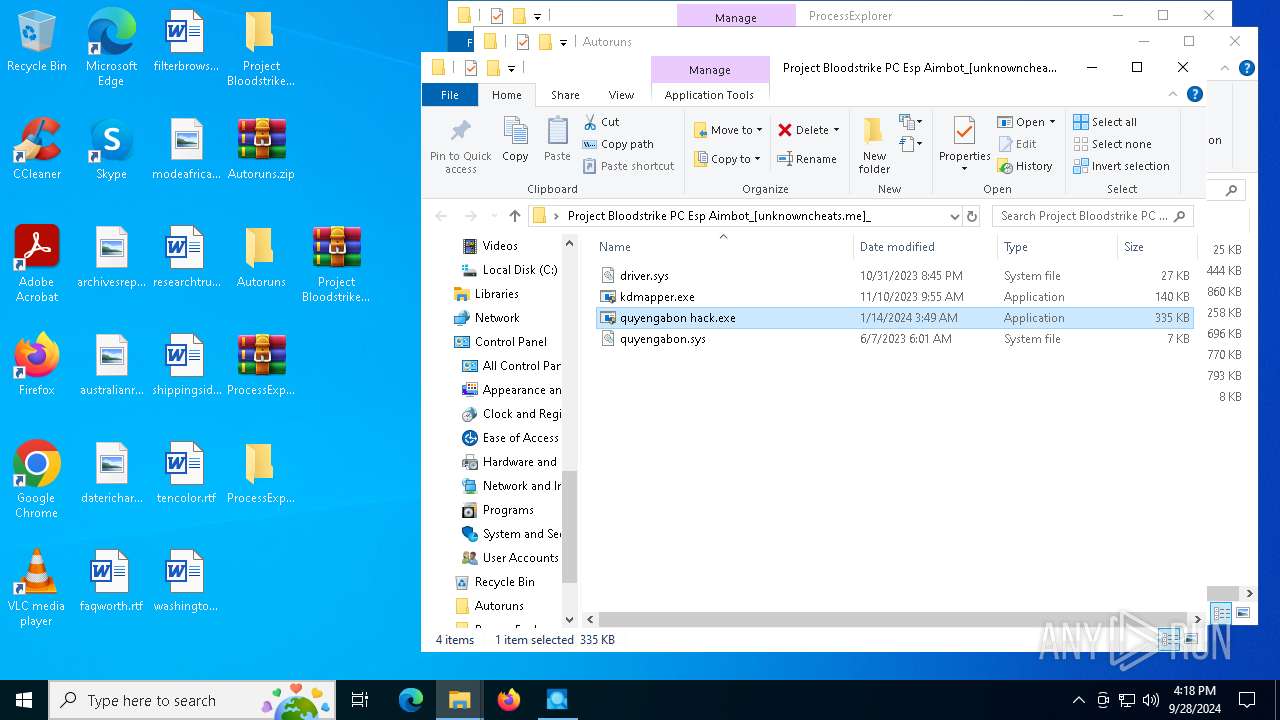Screen dimensions: 1280x720
Task: Sort files by Name column header
Action: [x=722, y=247]
